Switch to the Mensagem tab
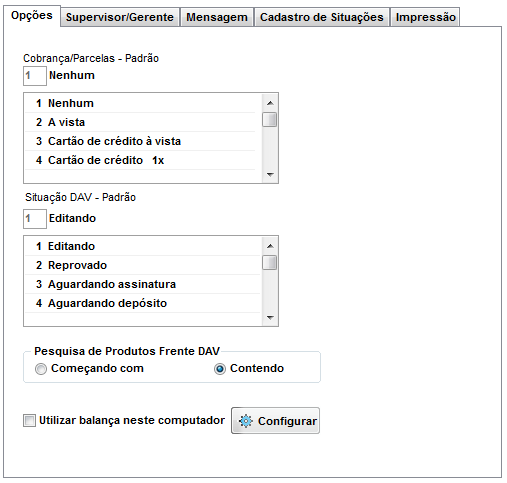 [217, 17]
